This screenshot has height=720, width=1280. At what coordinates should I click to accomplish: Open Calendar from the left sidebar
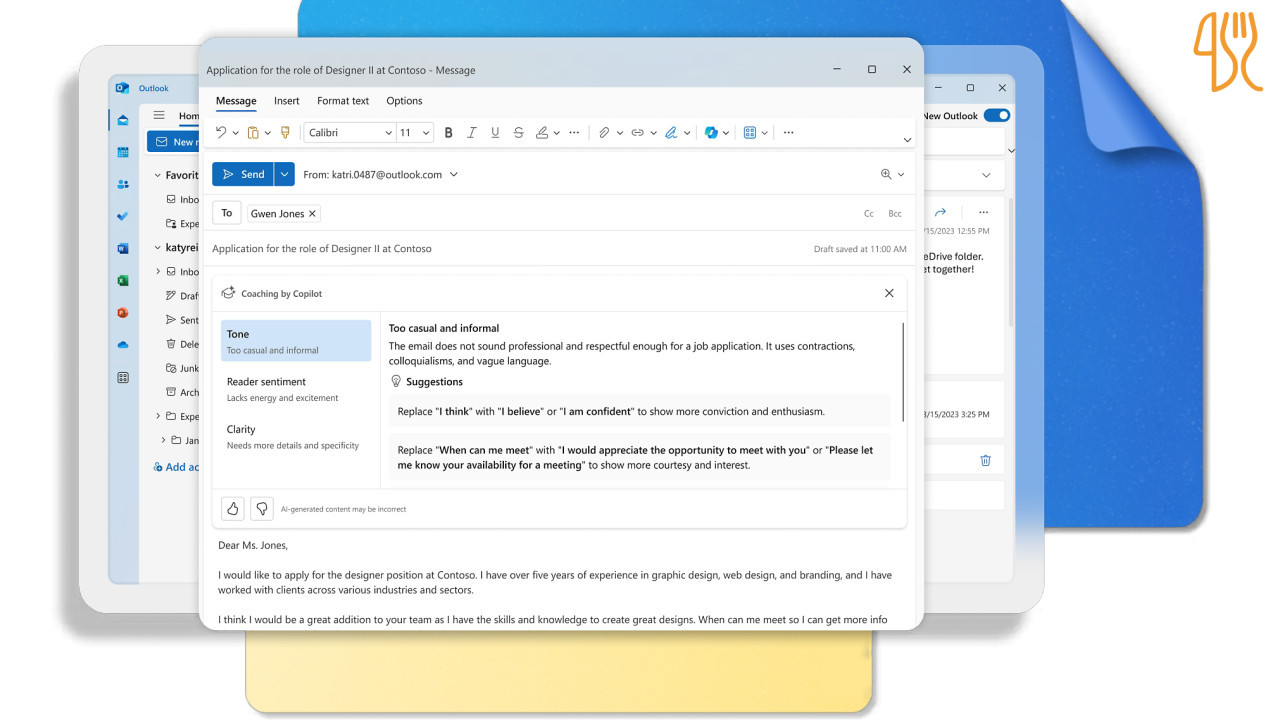coord(123,153)
